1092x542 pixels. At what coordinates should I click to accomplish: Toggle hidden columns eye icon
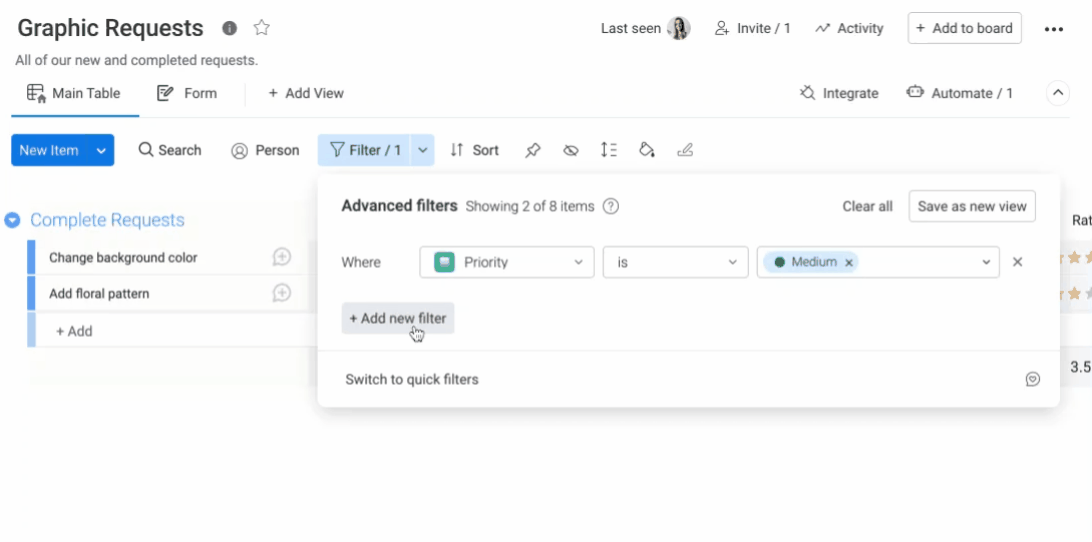(x=570, y=150)
